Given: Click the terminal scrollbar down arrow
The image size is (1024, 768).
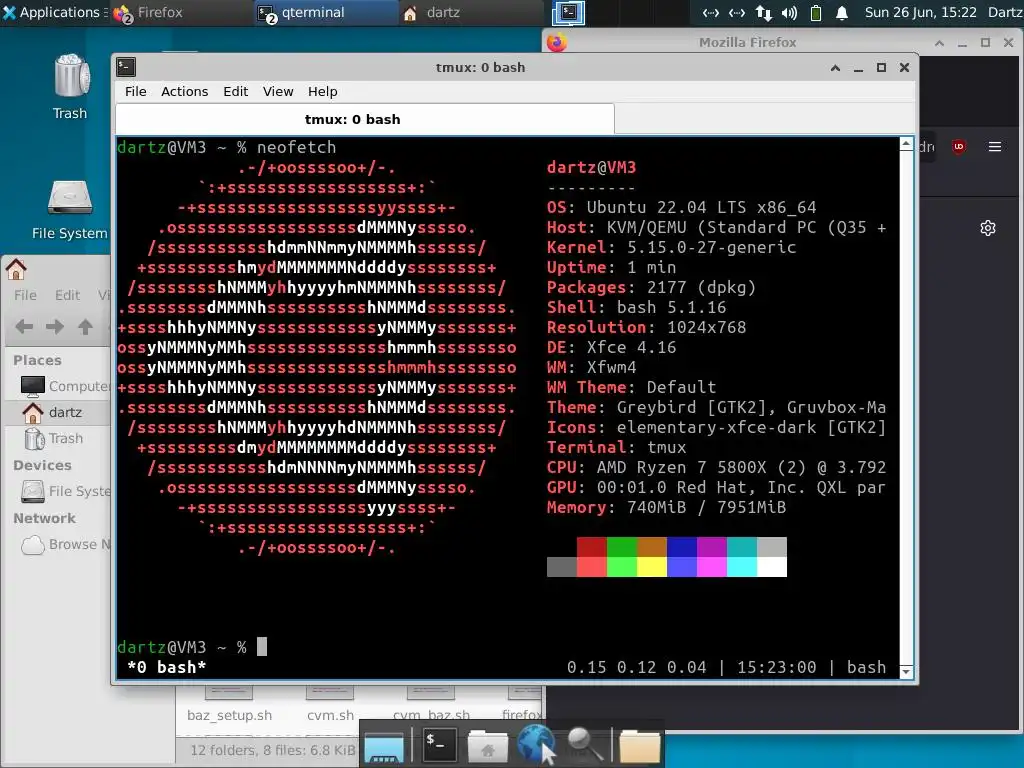Looking at the screenshot, I should [906, 671].
